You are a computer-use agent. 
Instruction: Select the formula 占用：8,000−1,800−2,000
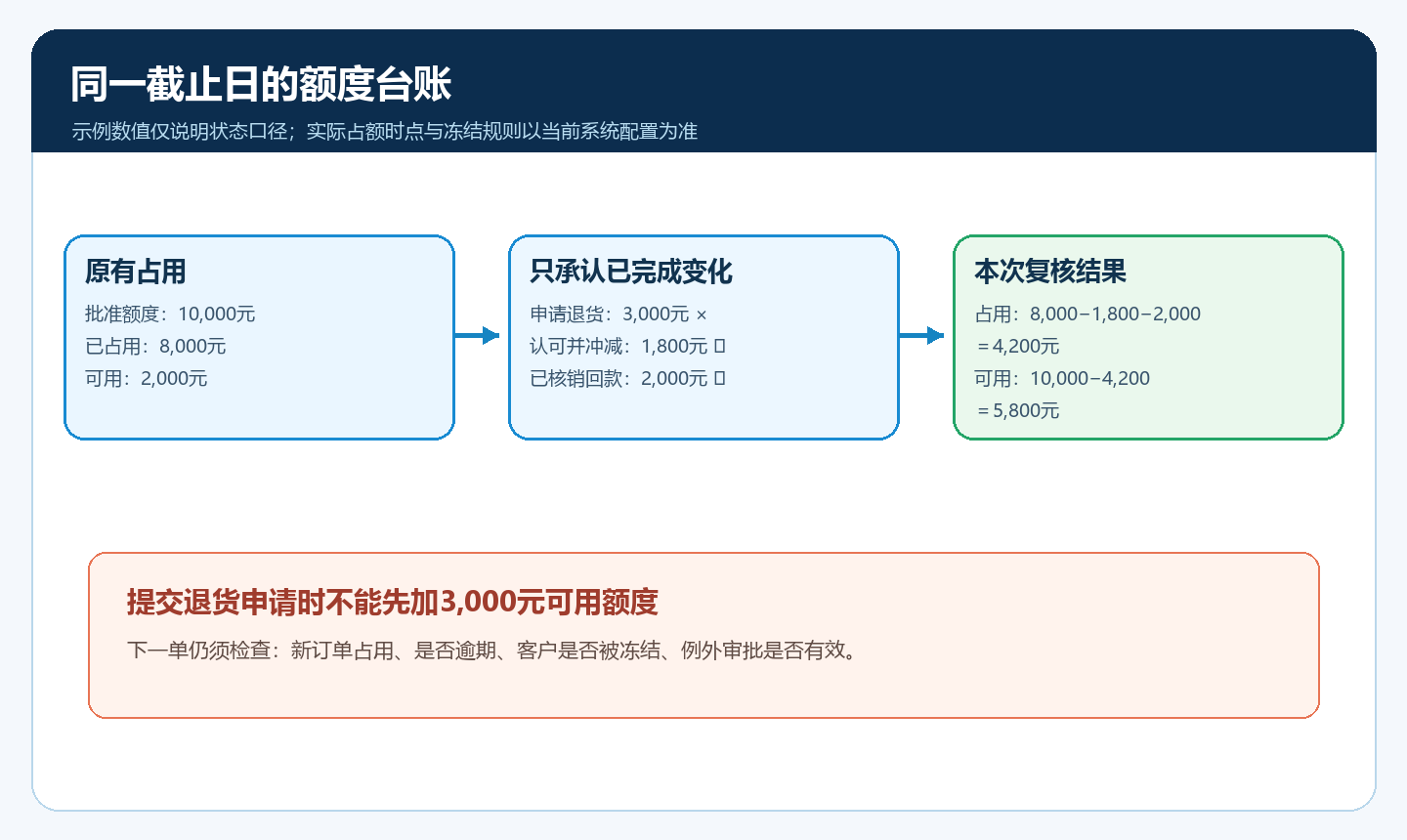1087,314
